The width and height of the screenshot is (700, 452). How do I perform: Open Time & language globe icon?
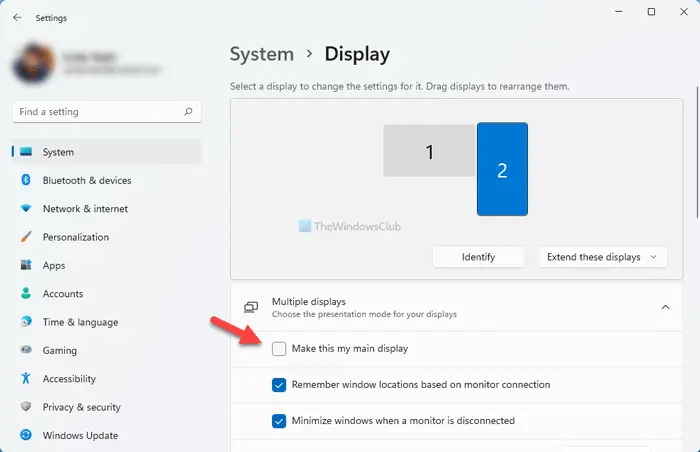26,322
